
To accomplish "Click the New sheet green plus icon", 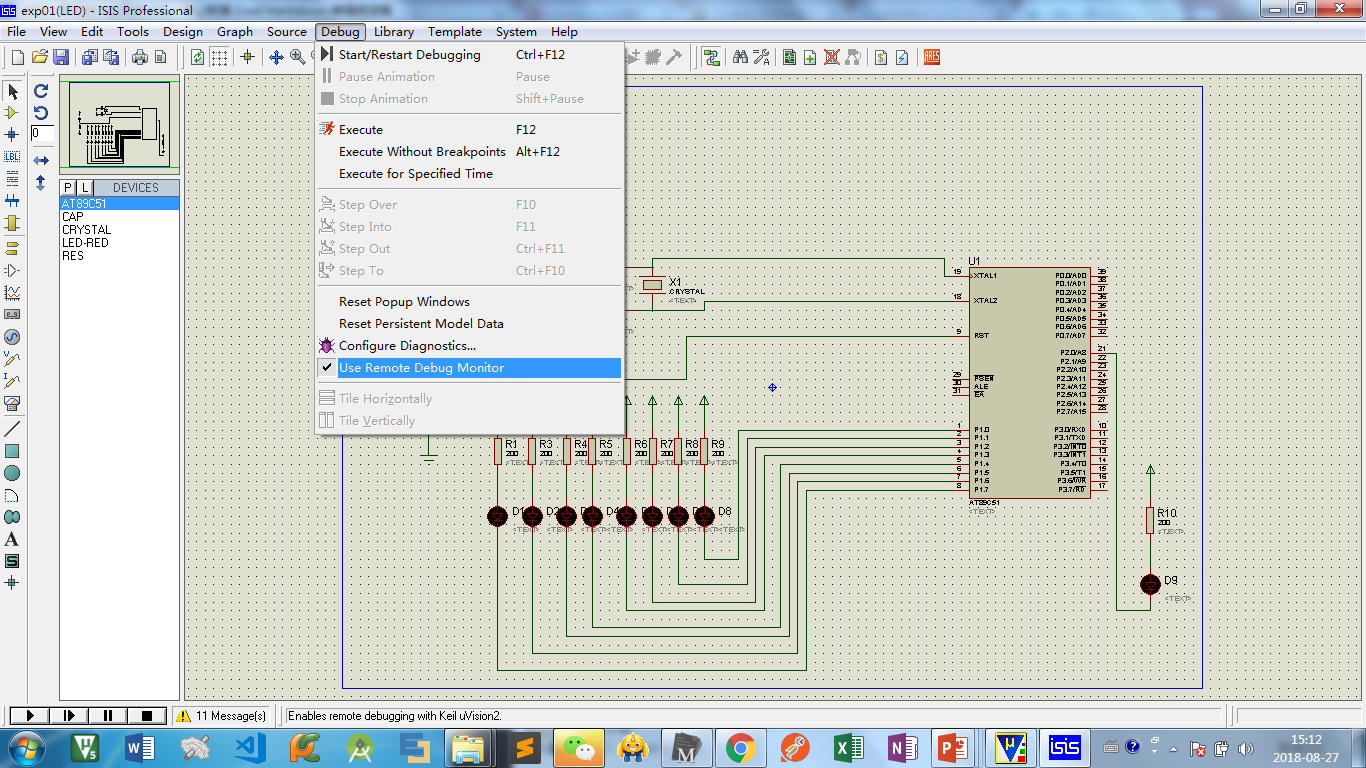I will coord(810,57).
